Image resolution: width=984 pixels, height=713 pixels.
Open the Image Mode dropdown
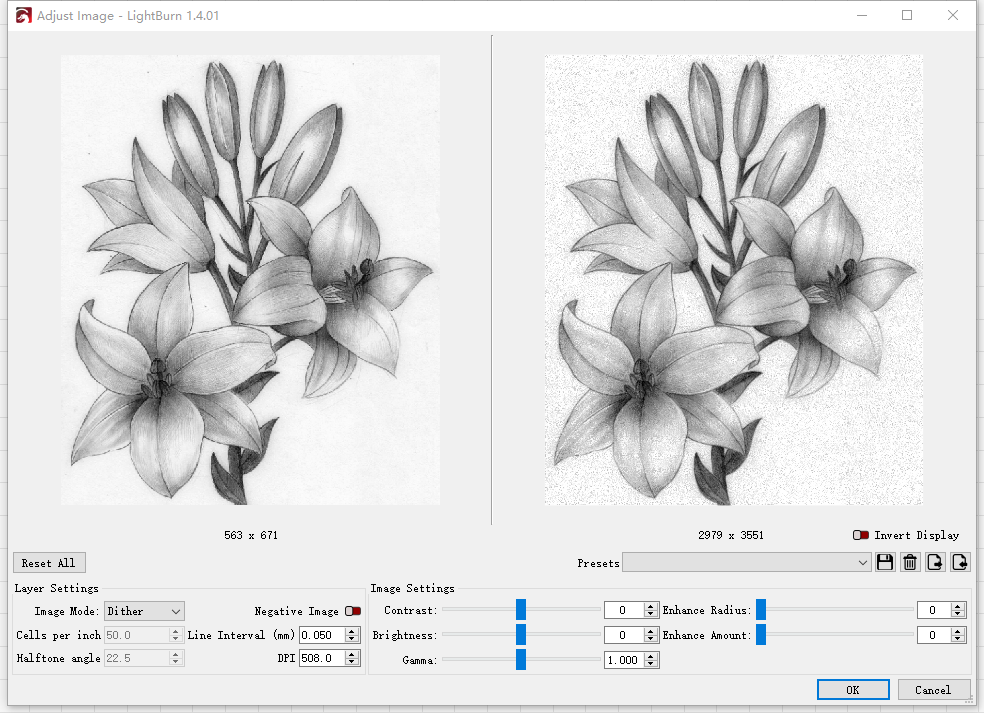click(145, 611)
